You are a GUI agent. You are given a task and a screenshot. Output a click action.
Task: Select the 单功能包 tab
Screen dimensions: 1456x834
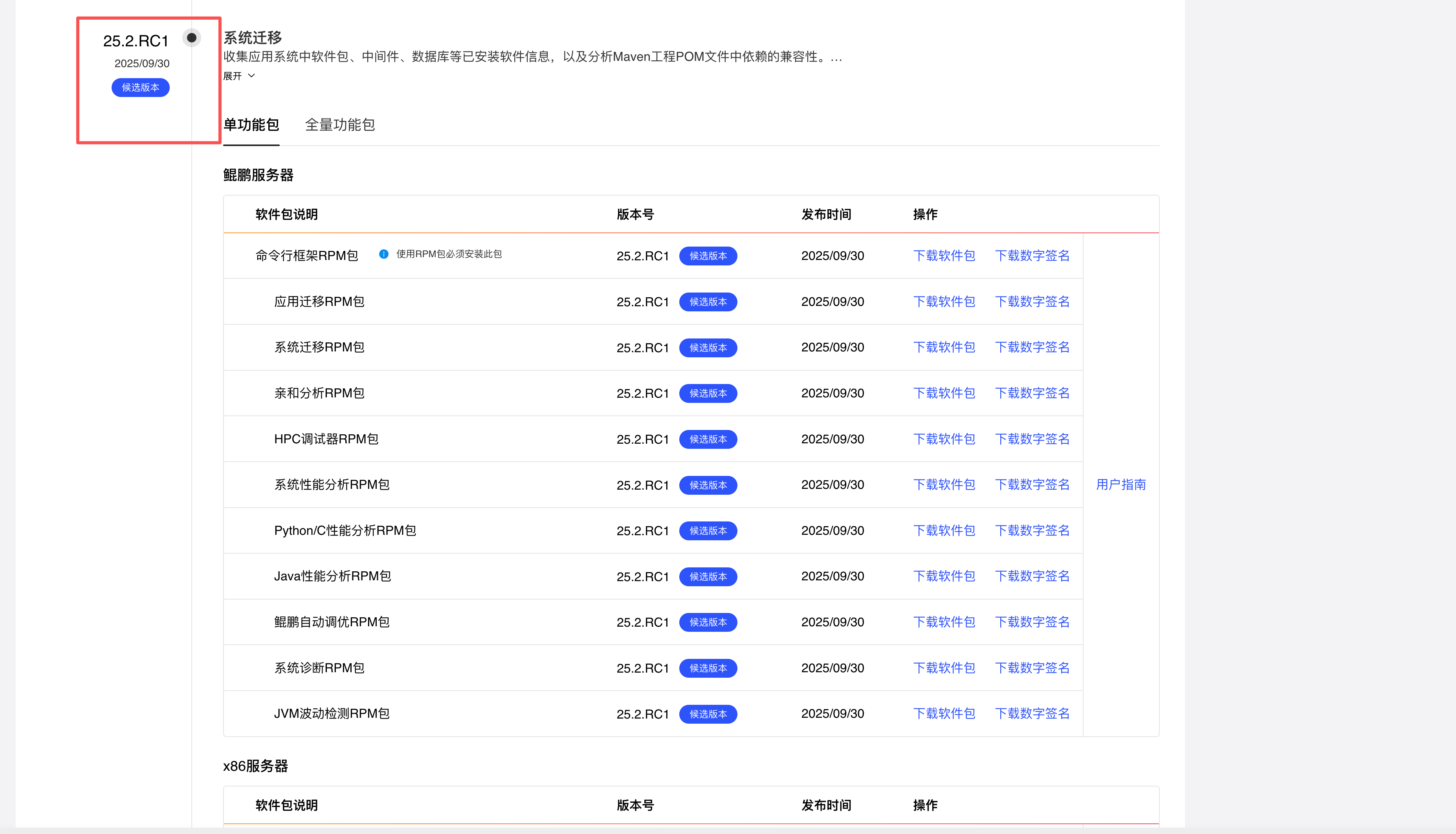tap(251, 125)
